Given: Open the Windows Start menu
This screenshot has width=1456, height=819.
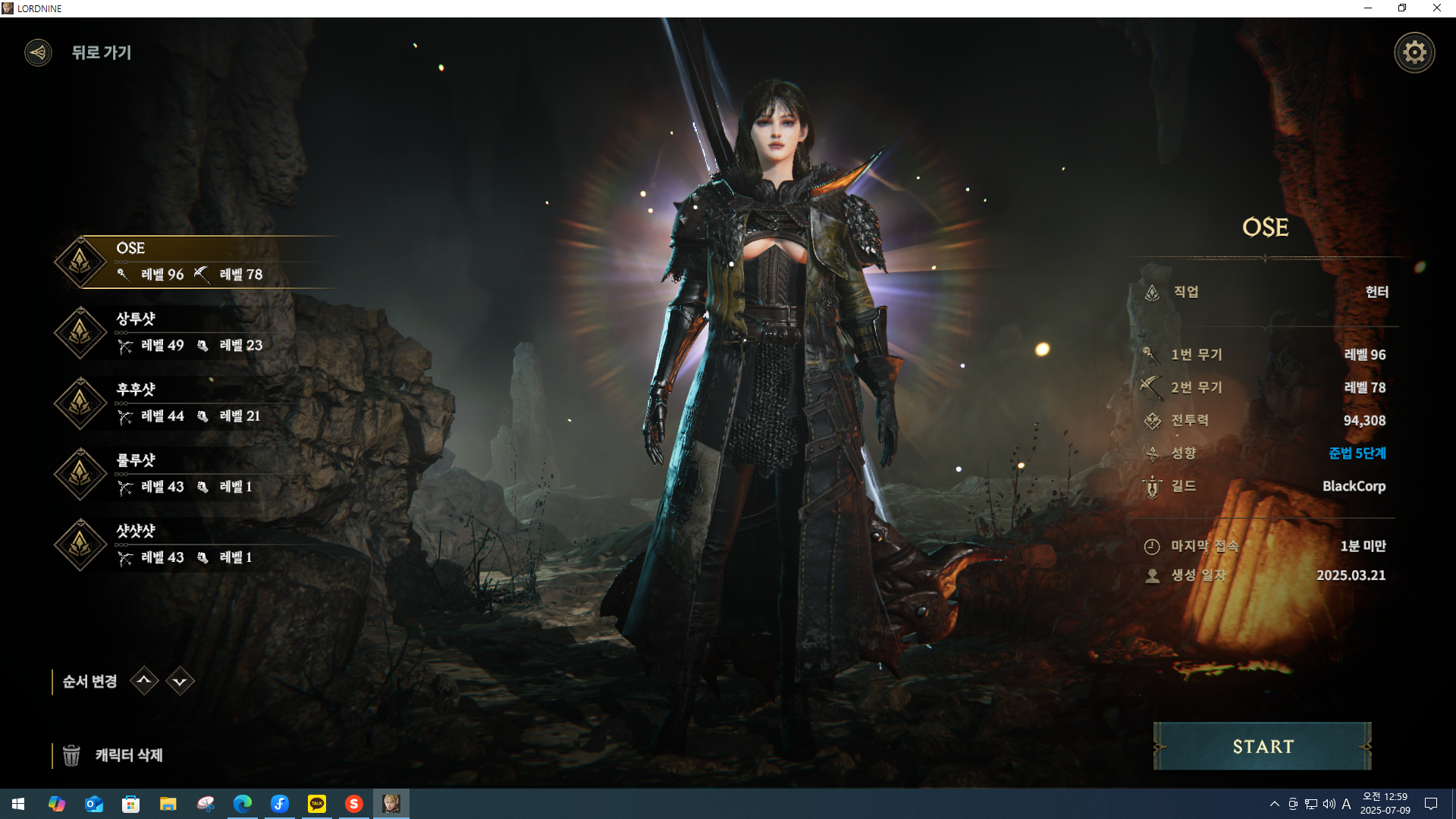Looking at the screenshot, I should click(x=18, y=804).
